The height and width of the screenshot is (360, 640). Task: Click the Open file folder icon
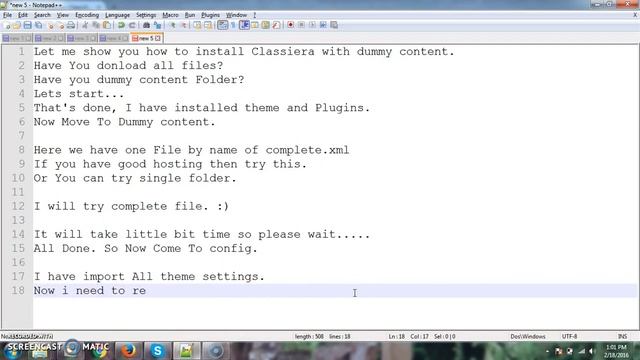17,25
